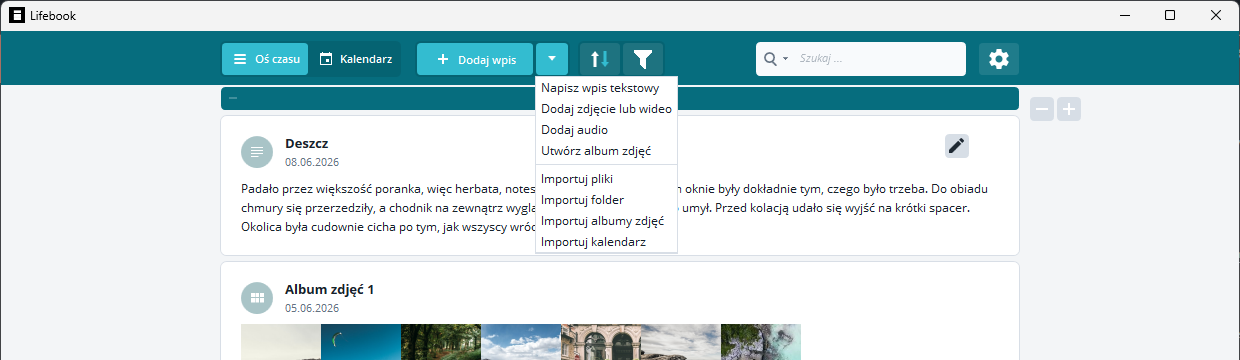Open settings with the gear icon
The height and width of the screenshot is (360, 1240).
click(998, 59)
